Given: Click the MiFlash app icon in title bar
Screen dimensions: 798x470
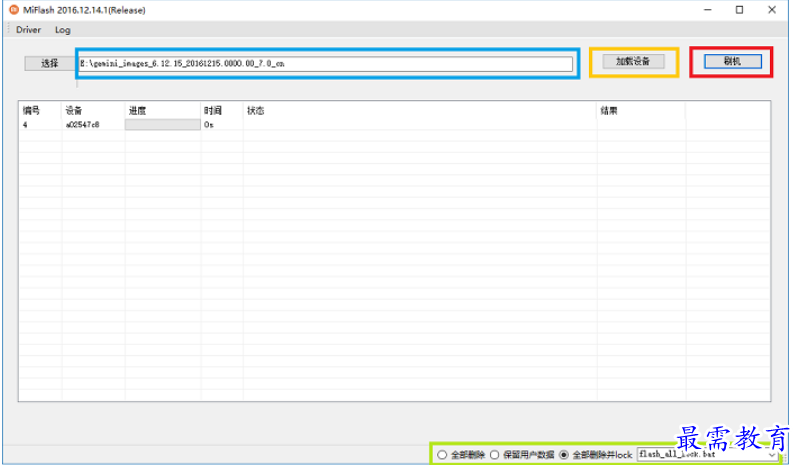Looking at the screenshot, I should (x=14, y=10).
